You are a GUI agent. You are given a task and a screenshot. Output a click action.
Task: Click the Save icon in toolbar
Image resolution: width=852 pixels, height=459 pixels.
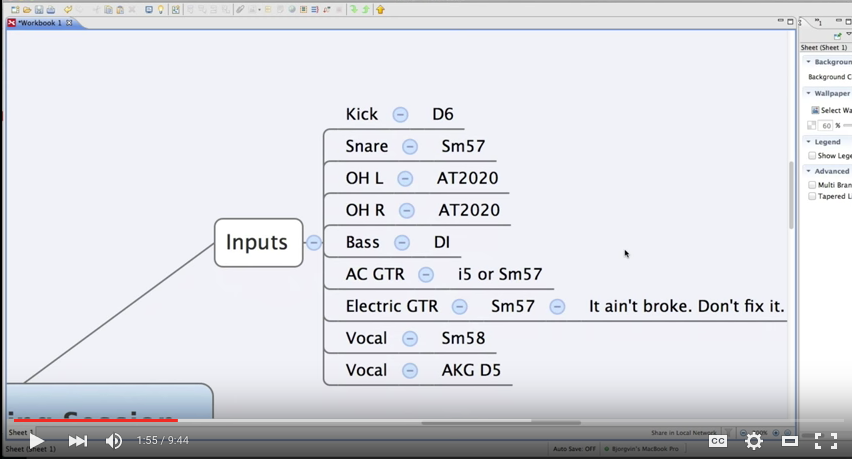pos(39,10)
